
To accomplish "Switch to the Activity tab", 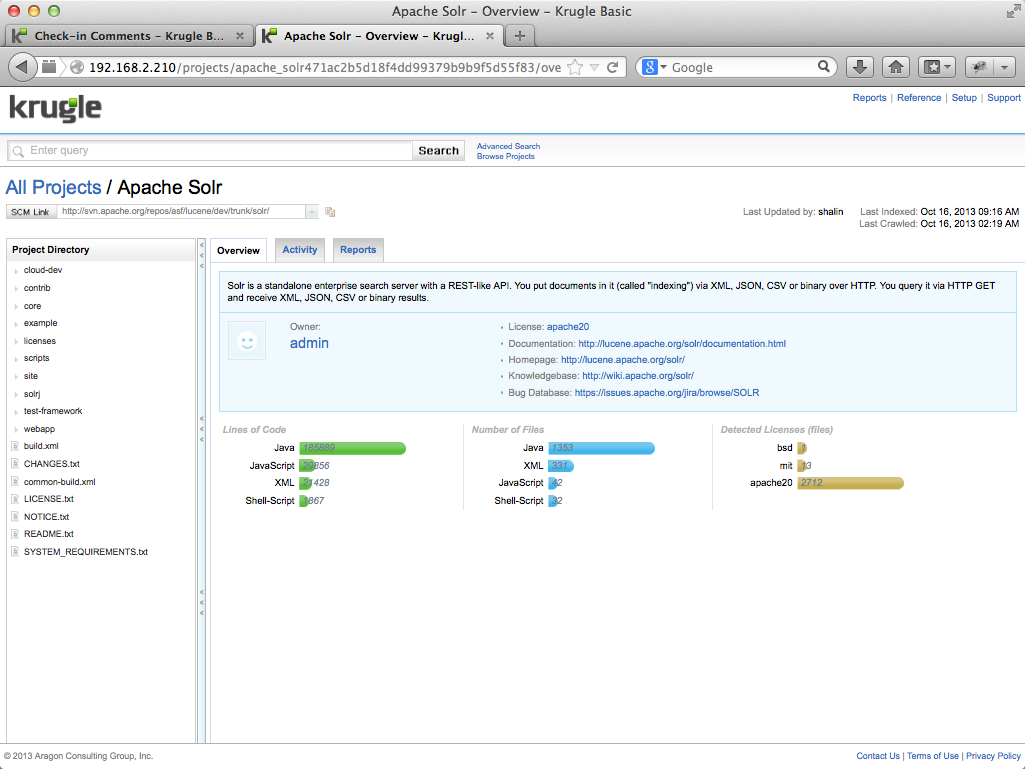I will click(299, 250).
